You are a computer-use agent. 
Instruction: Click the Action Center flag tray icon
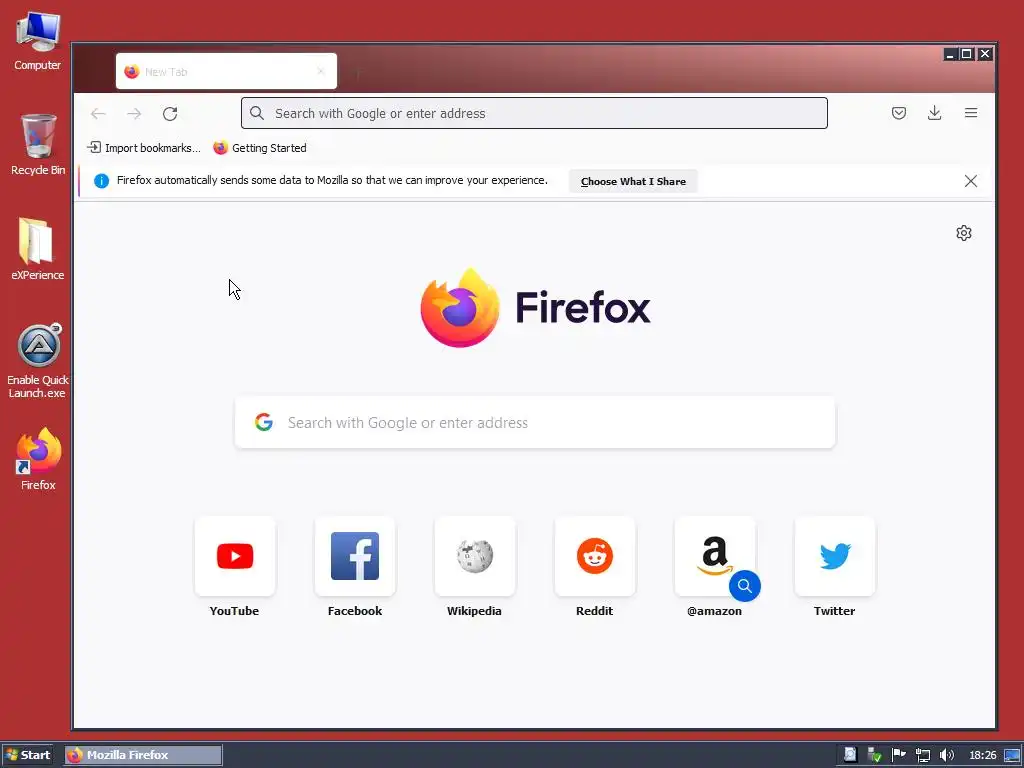[x=899, y=755]
